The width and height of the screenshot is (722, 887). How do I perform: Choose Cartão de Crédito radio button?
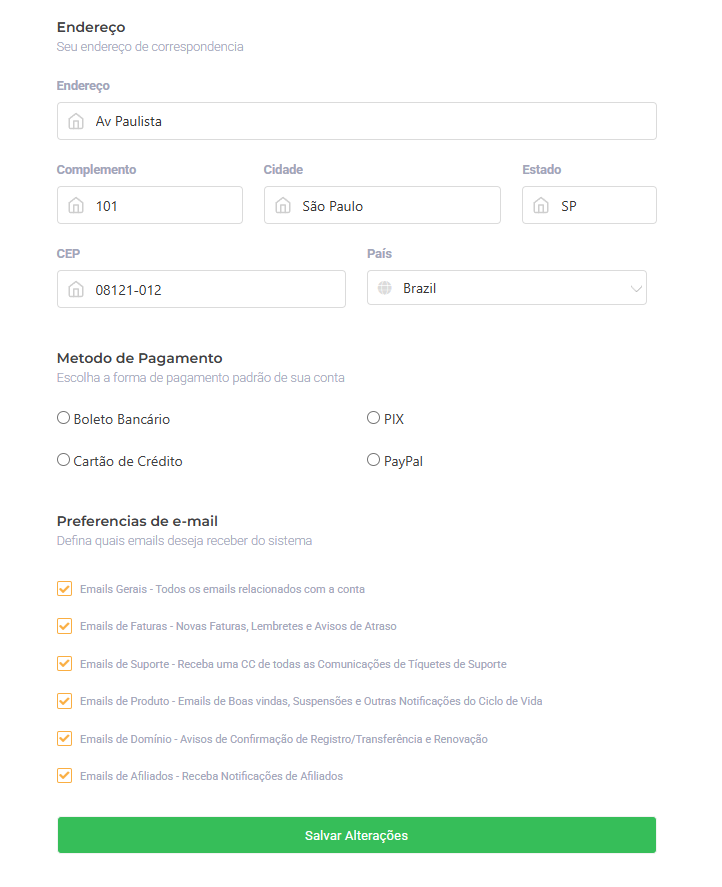click(x=64, y=460)
